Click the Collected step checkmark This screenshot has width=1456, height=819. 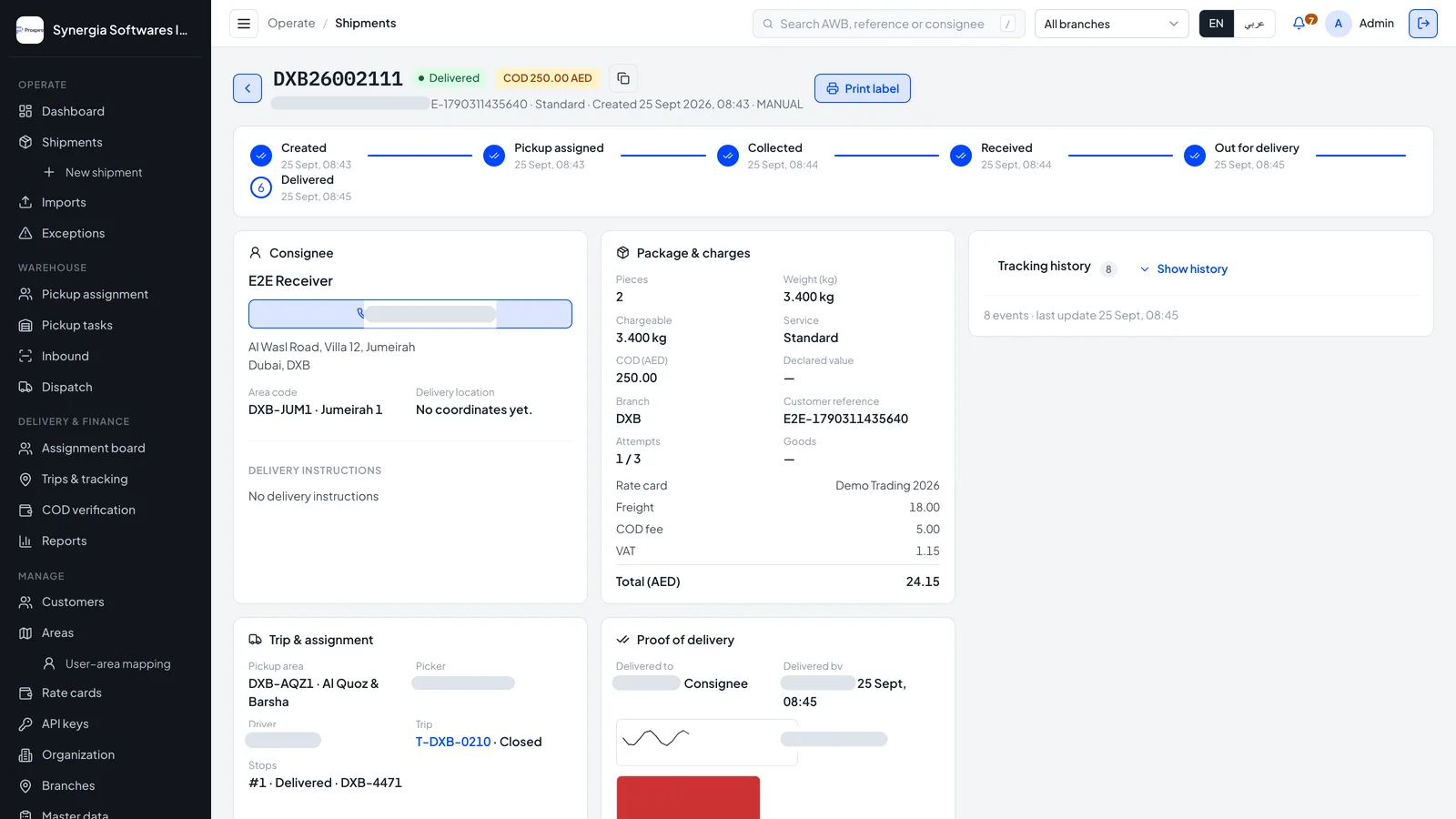728,156
